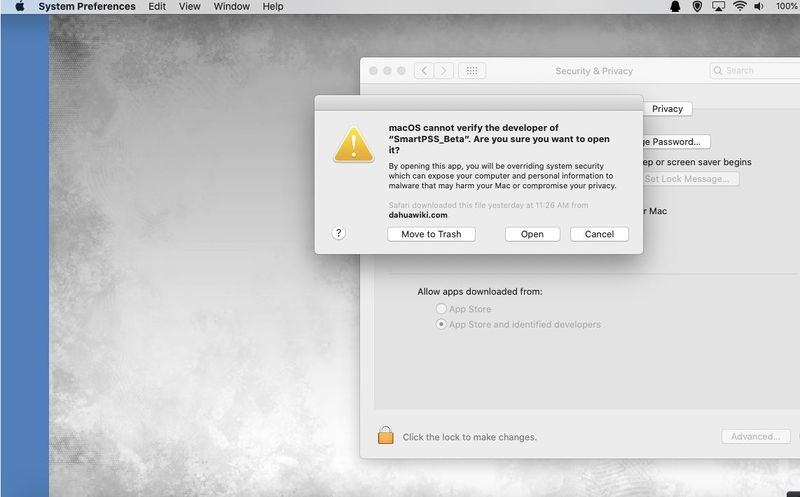Open the Help menu
Screen dimensions: 800x497
(x=273, y=7)
